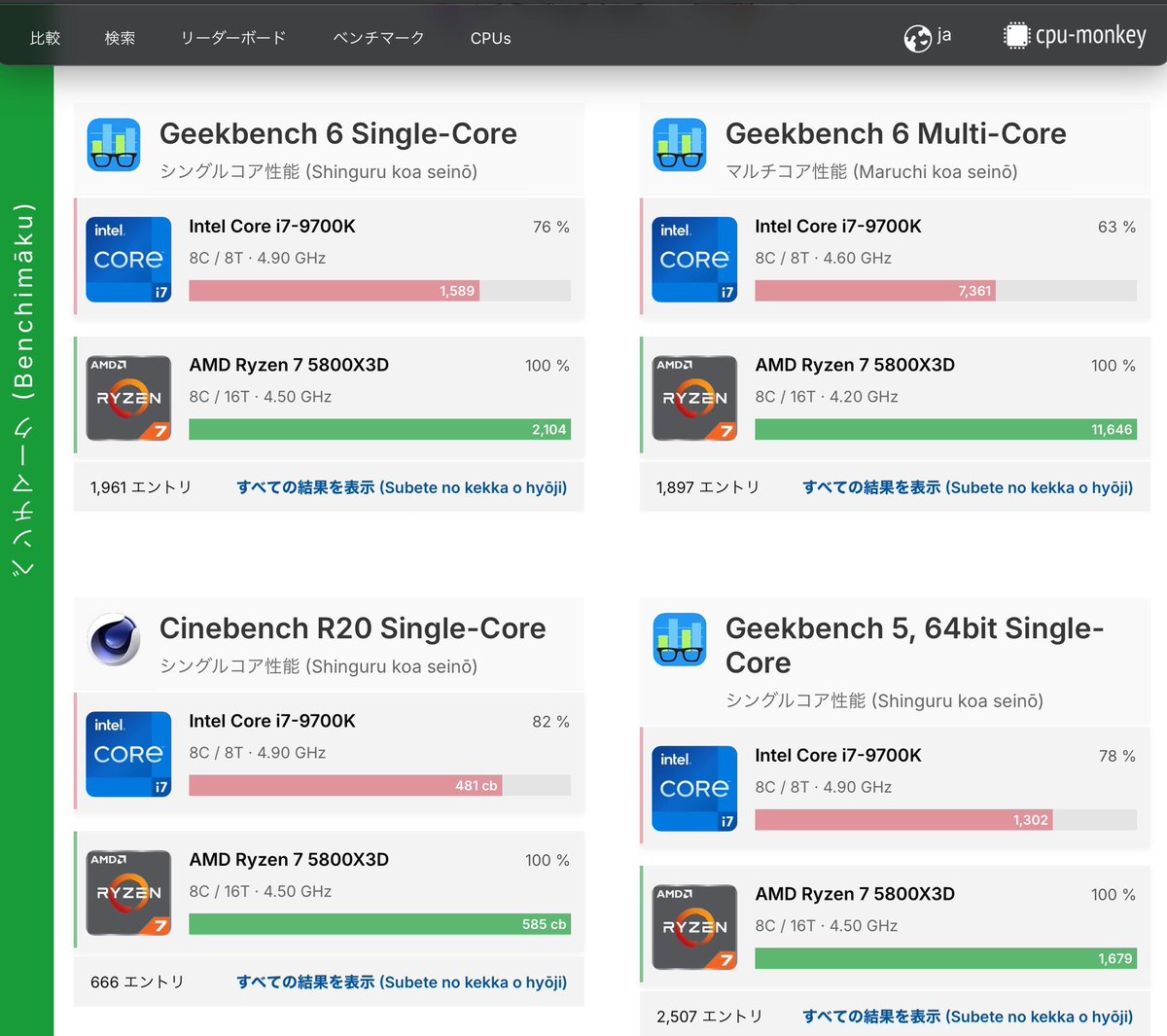The image size is (1167, 1036).
Task: Click Ryzen 7 badge in Geekbench 5
Action: tap(694, 927)
